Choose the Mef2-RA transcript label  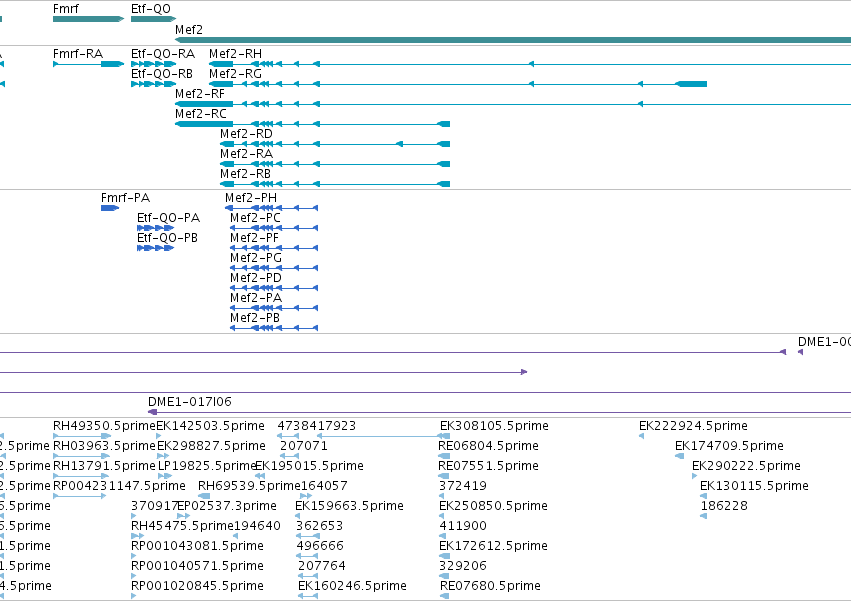(x=246, y=154)
